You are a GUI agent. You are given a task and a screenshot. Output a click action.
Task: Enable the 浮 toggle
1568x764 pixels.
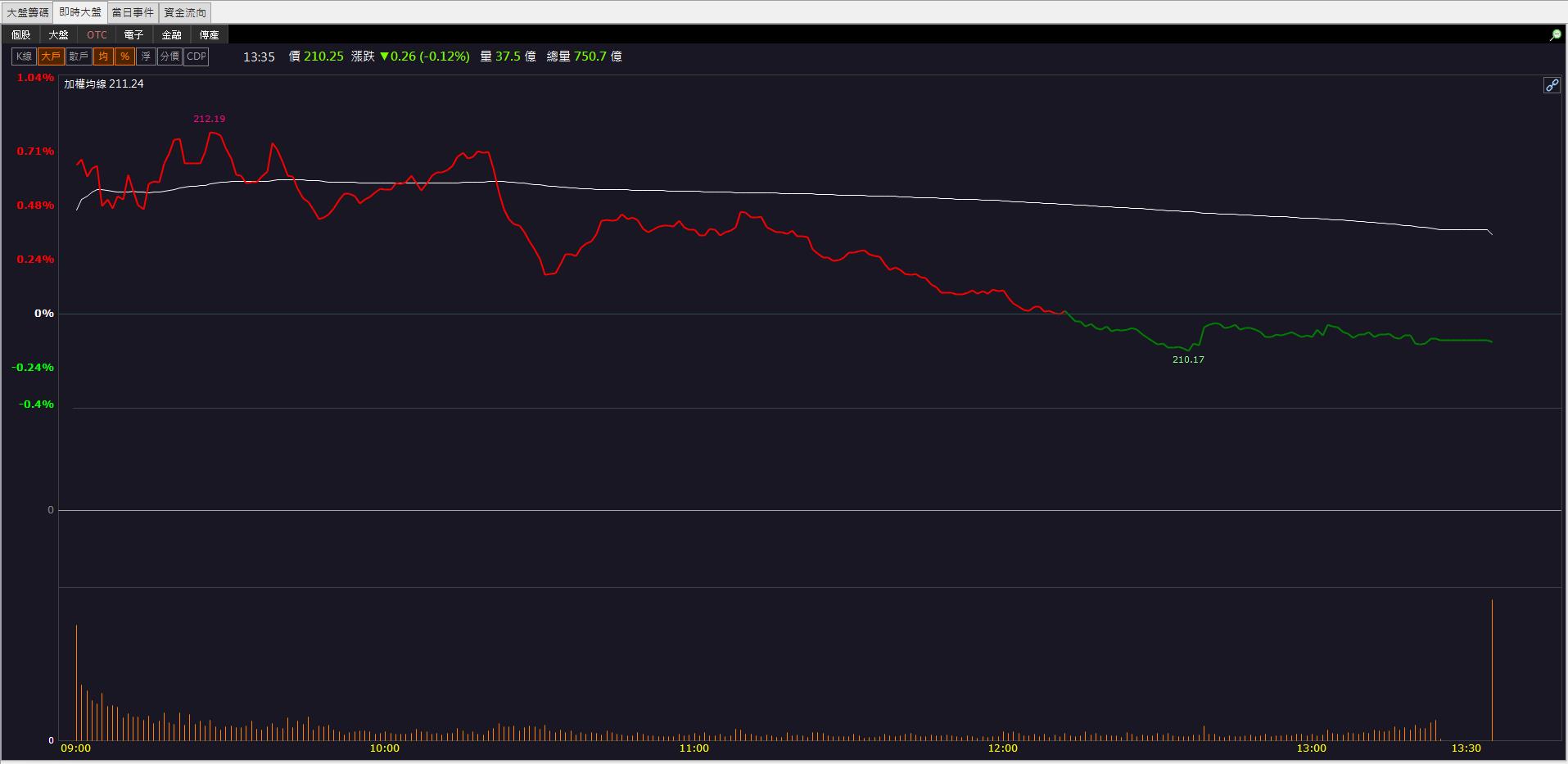click(146, 57)
